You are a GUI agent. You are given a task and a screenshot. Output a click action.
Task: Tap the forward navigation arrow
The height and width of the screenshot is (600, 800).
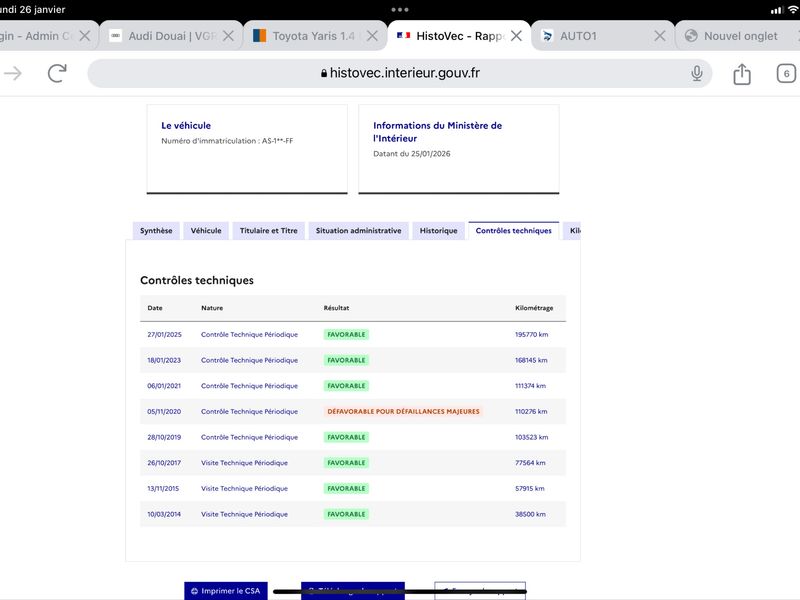click(x=13, y=73)
